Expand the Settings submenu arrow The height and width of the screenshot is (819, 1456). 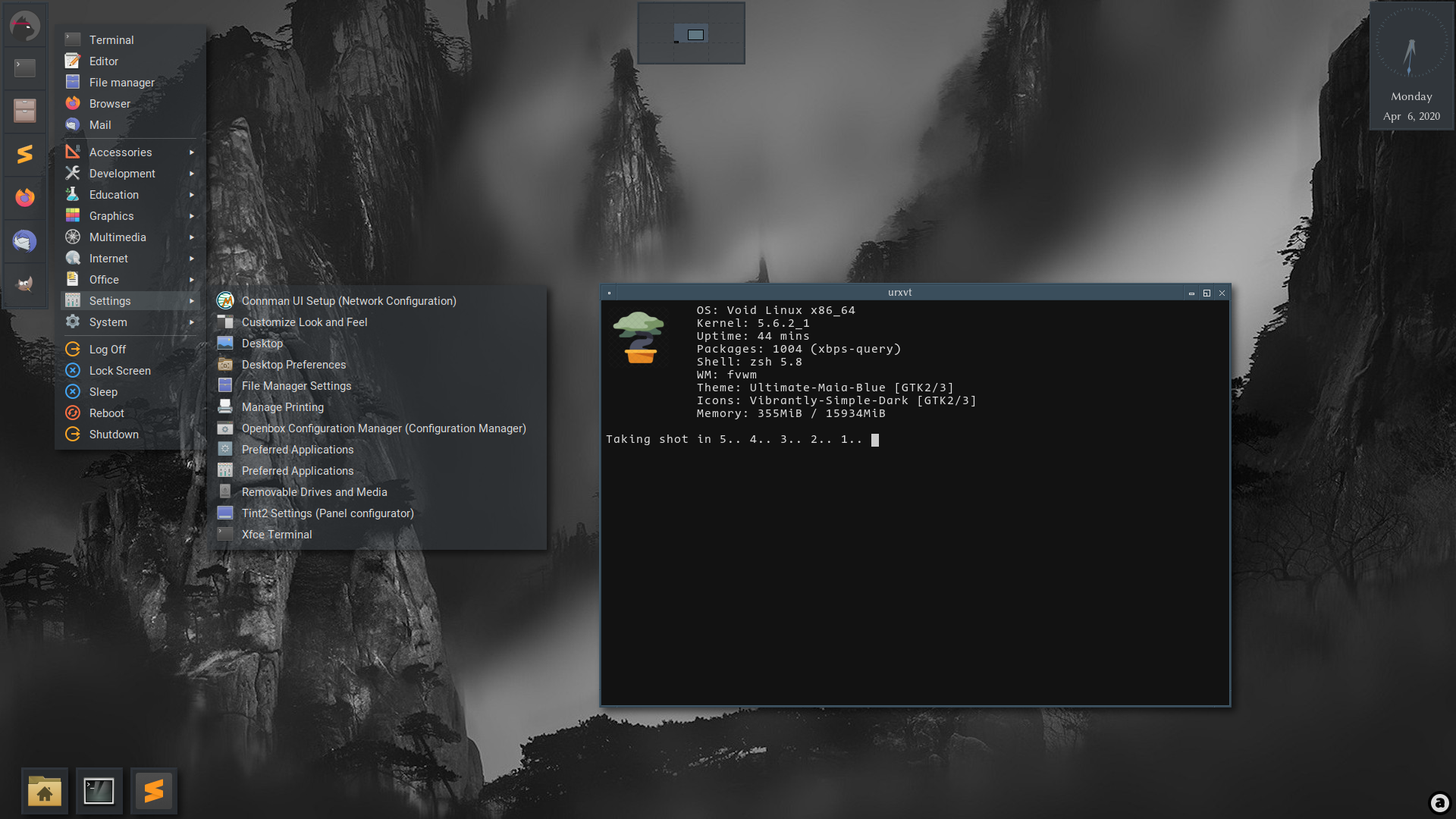(192, 301)
